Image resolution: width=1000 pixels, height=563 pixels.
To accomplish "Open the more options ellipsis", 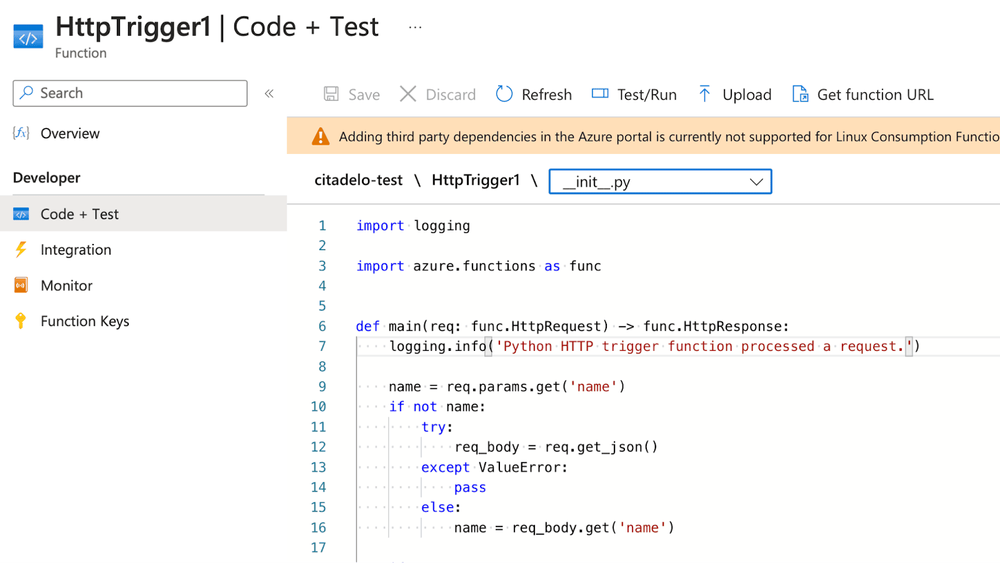I will pos(415,27).
